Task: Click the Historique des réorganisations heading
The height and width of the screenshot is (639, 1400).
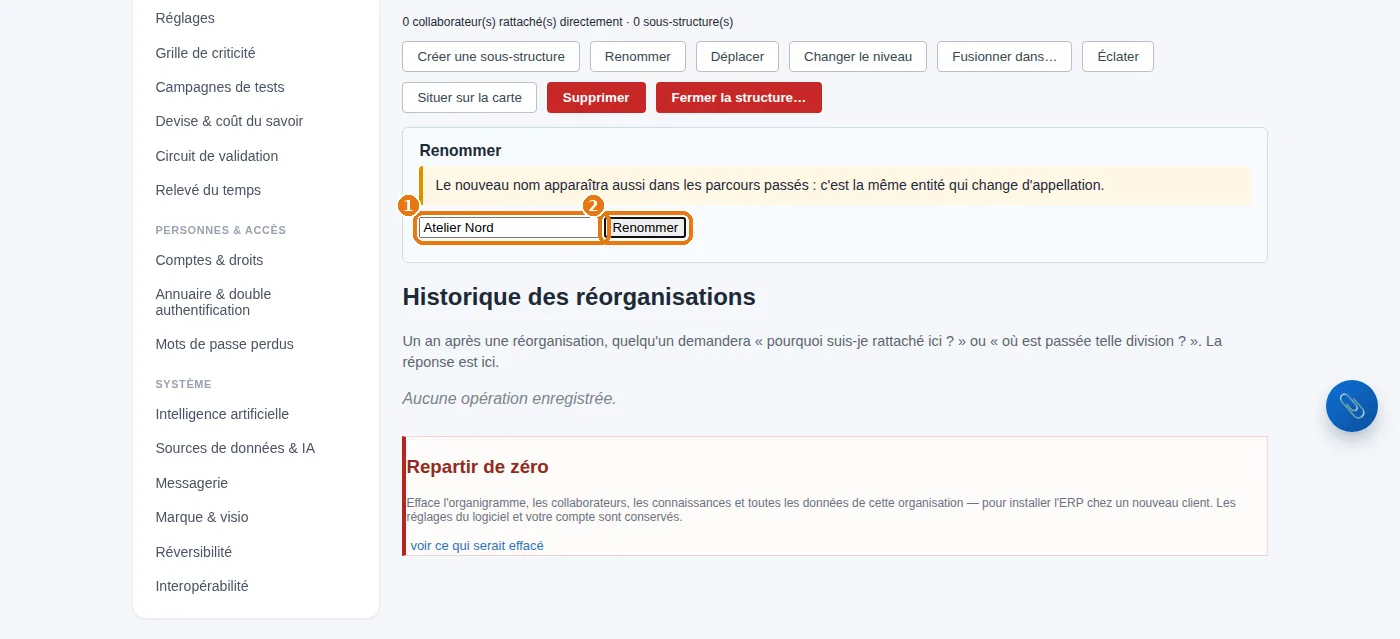Action: point(579,297)
